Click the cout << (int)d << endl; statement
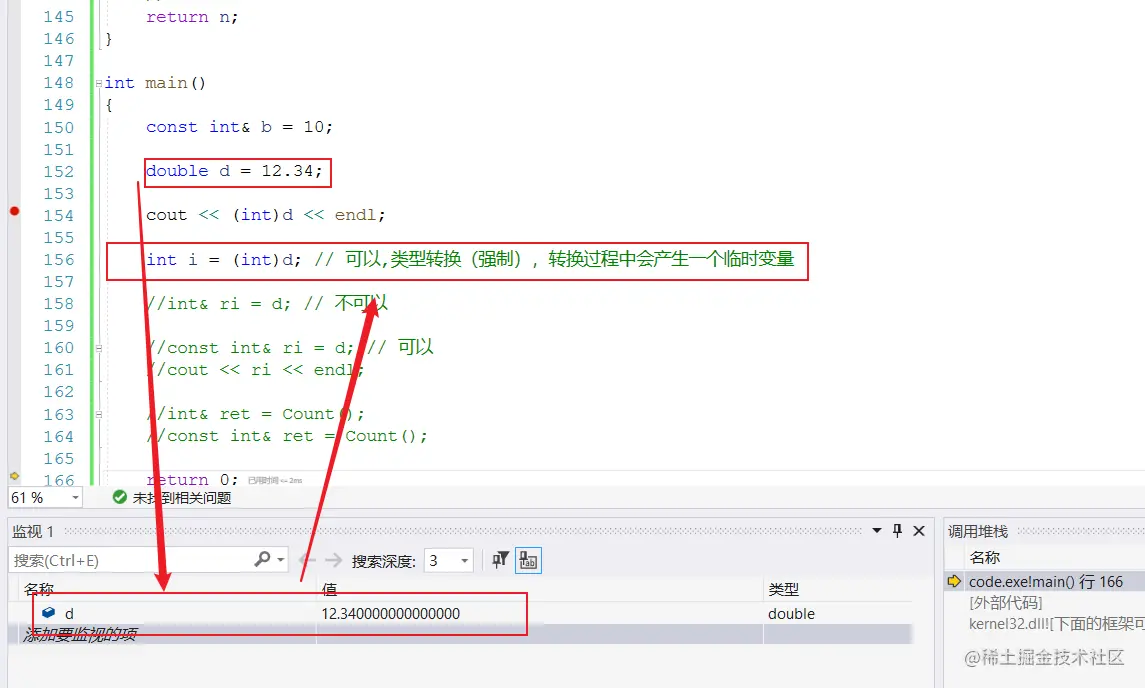 click(265, 215)
